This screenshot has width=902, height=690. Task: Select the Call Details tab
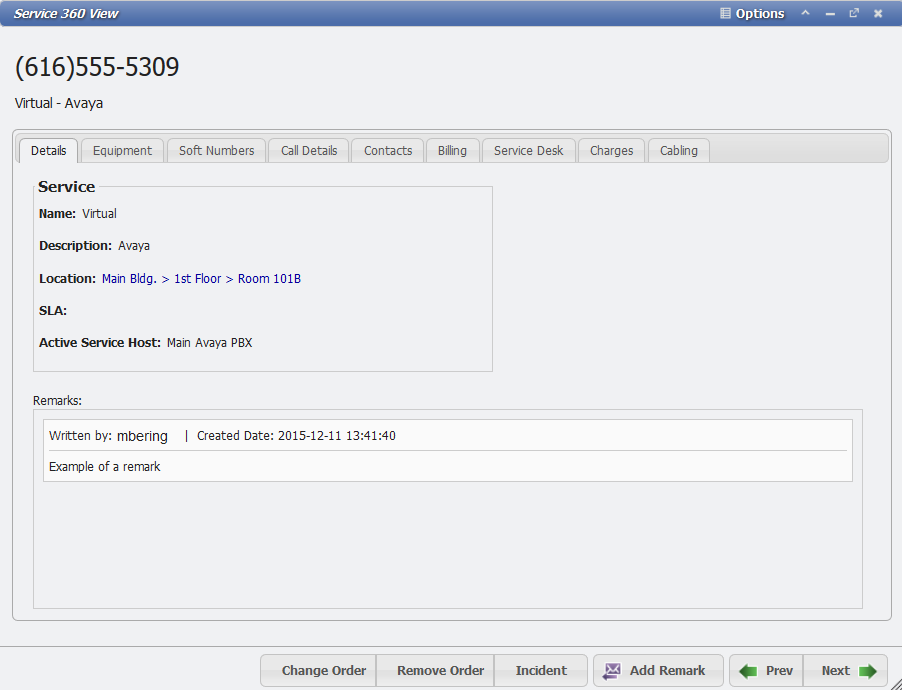point(308,150)
